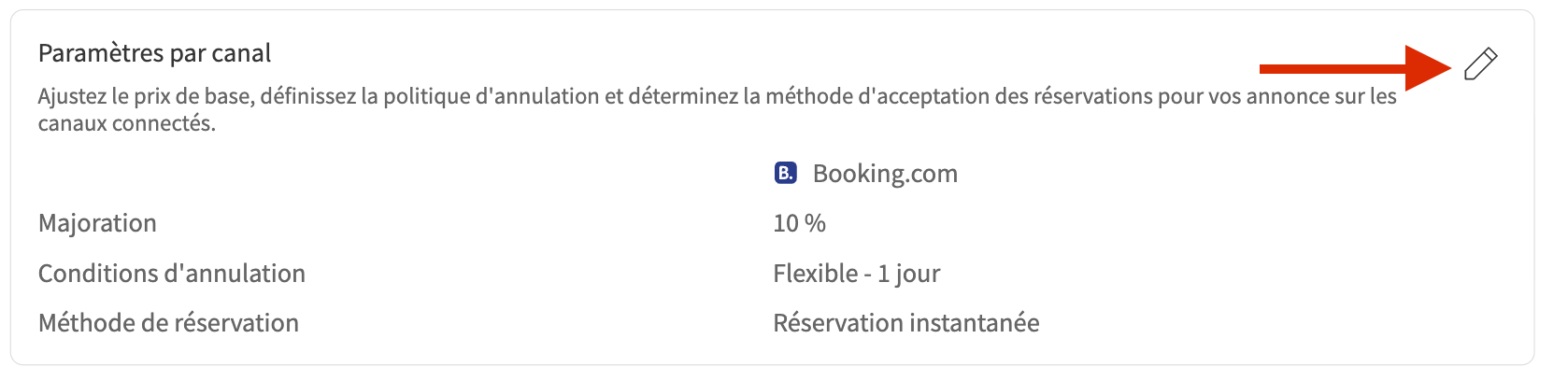Select the Booking.com channel name
Screen dimensions: 1568x381
click(x=885, y=174)
